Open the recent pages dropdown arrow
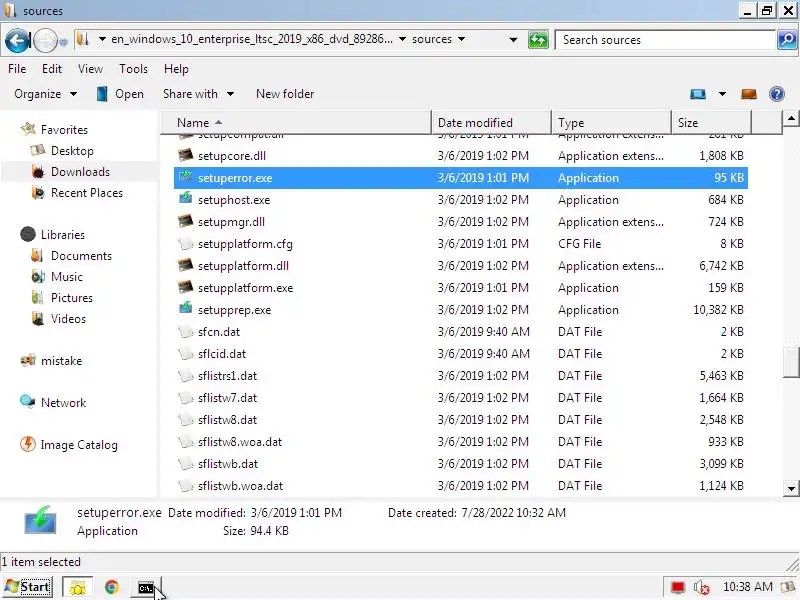 (x=63, y=42)
